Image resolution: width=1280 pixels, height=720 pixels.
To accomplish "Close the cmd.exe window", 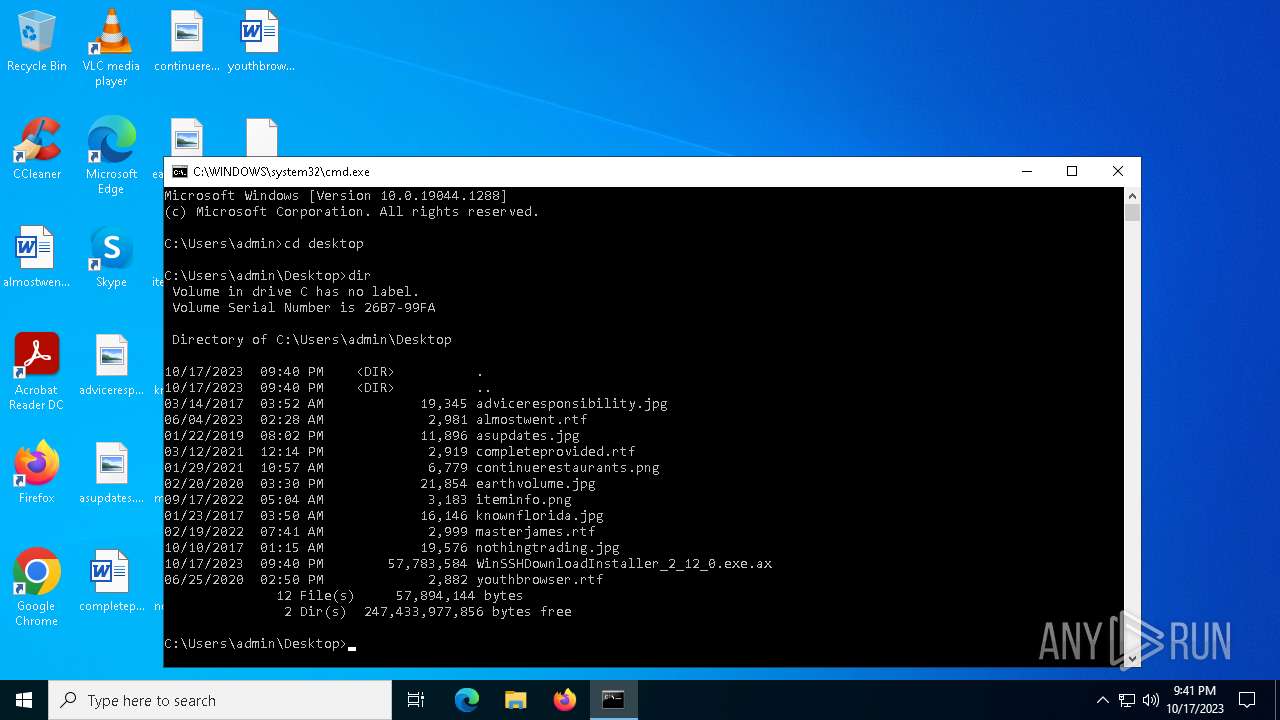I will coord(1118,172).
